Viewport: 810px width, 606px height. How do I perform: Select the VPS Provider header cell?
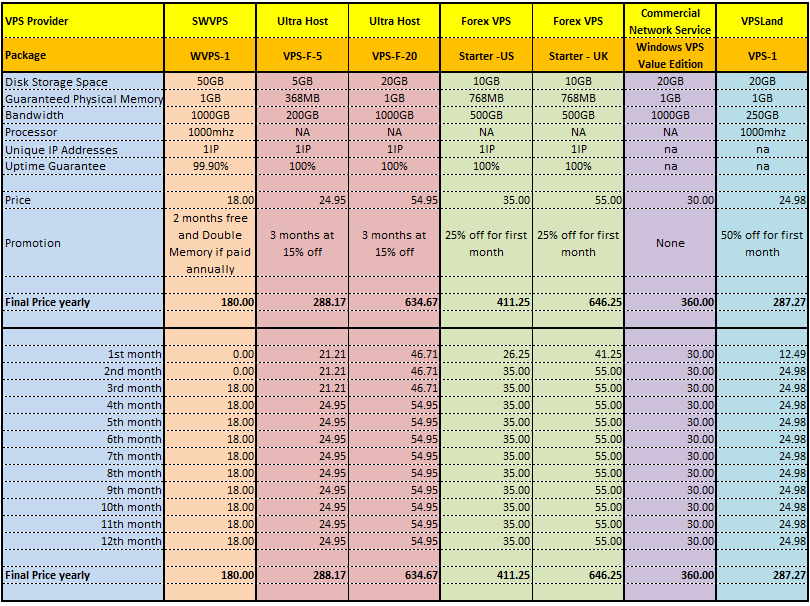click(83, 21)
